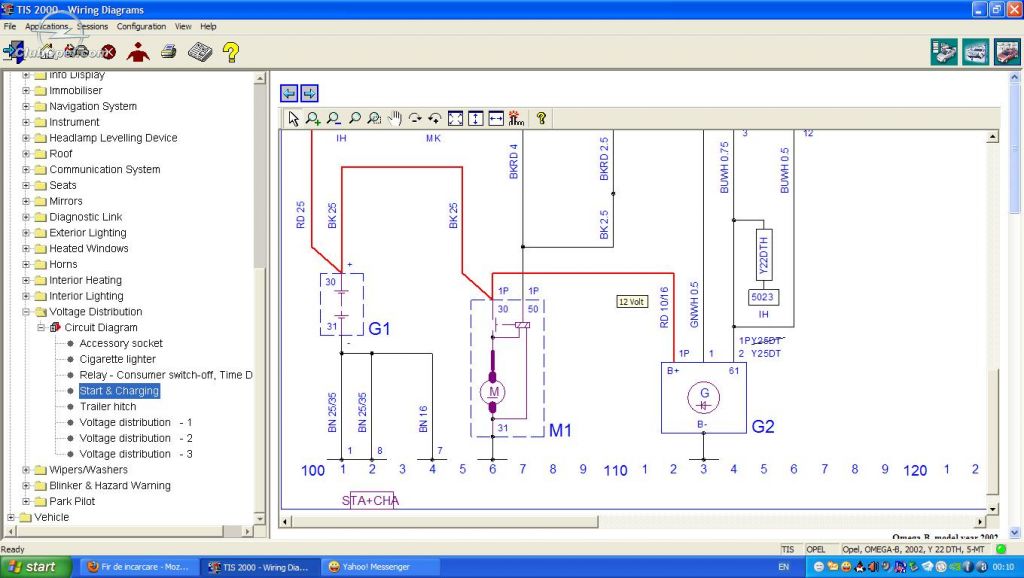Expand the Exterior Lighting folder
This screenshot has width=1024, height=578.
coord(26,233)
